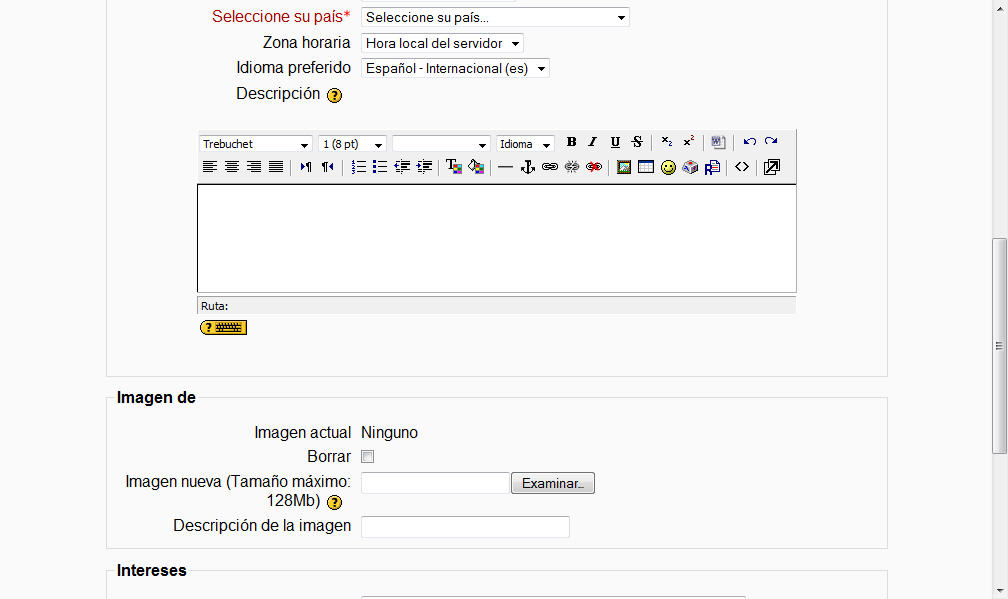Open the Trebuchet font family dropdown

[x=256, y=144]
